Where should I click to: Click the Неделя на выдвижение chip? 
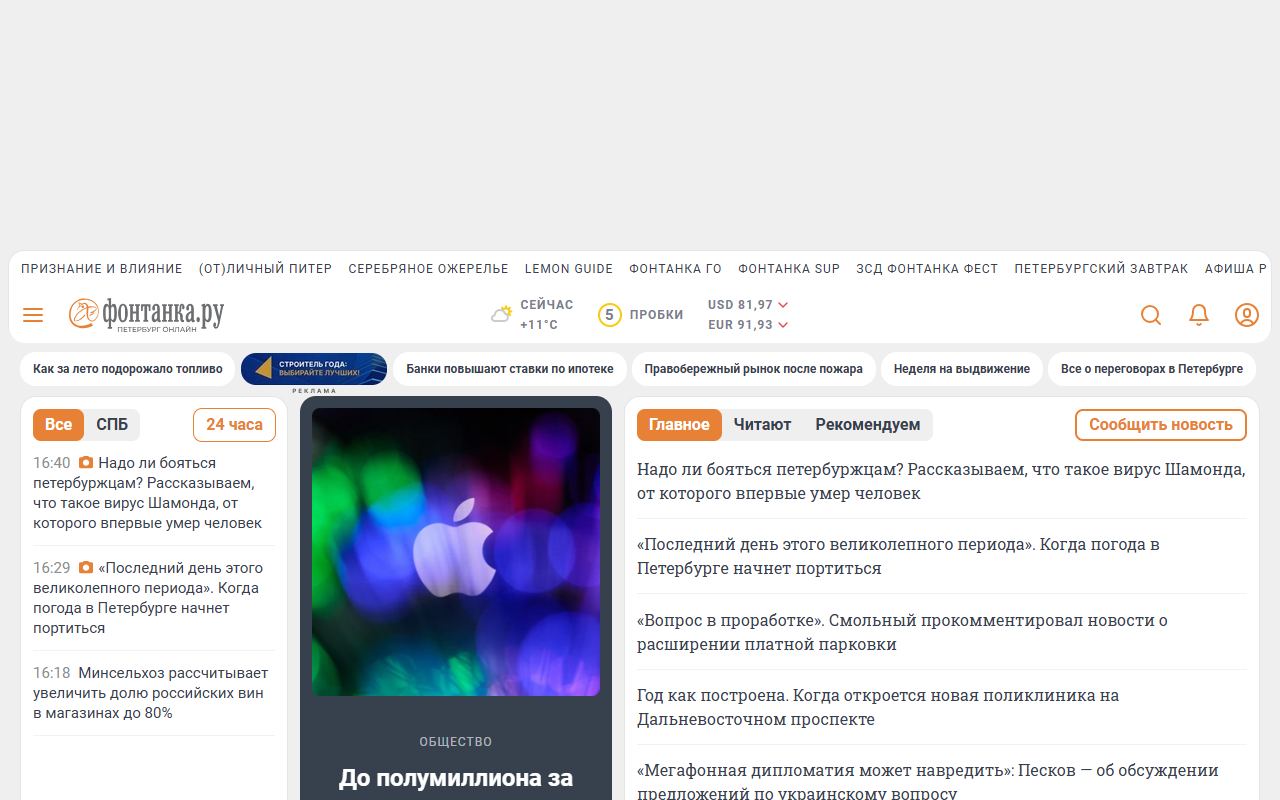coord(962,369)
